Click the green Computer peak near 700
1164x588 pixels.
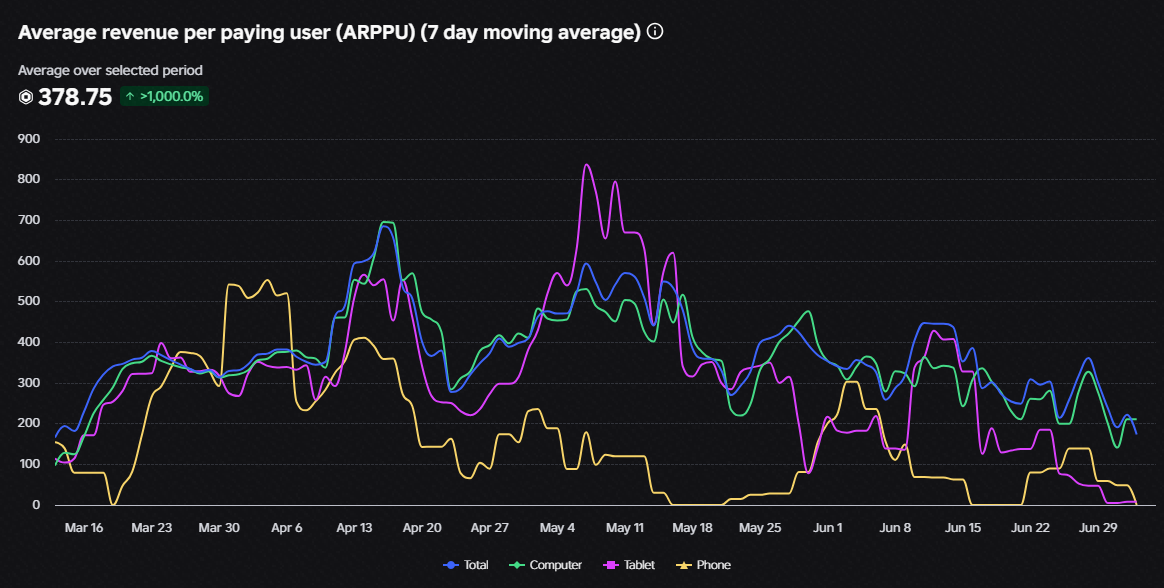click(x=387, y=222)
